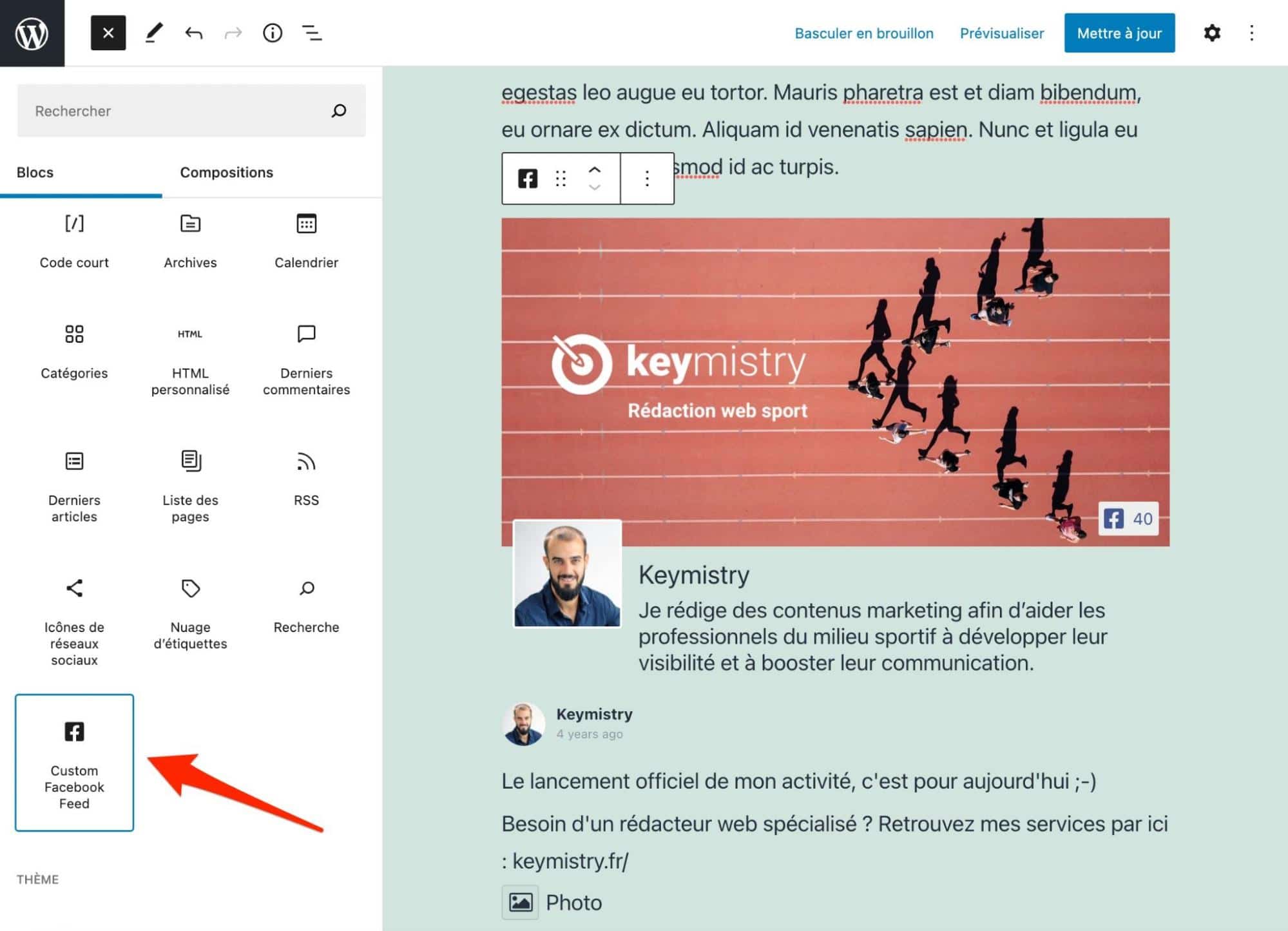Click the Prévisualiser button
1288x931 pixels.
pyautogui.click(x=1002, y=33)
